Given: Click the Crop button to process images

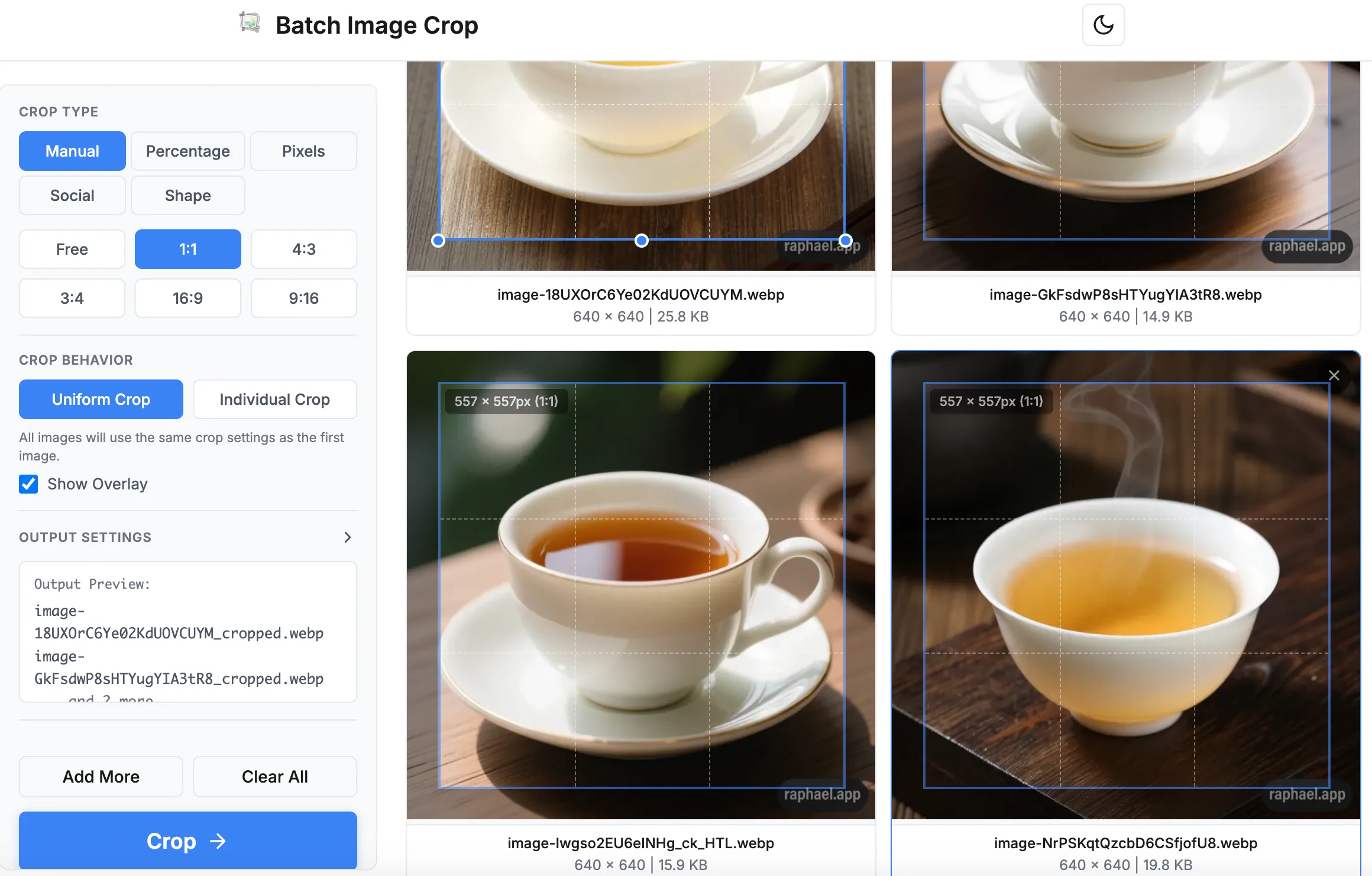Looking at the screenshot, I should click(187, 841).
